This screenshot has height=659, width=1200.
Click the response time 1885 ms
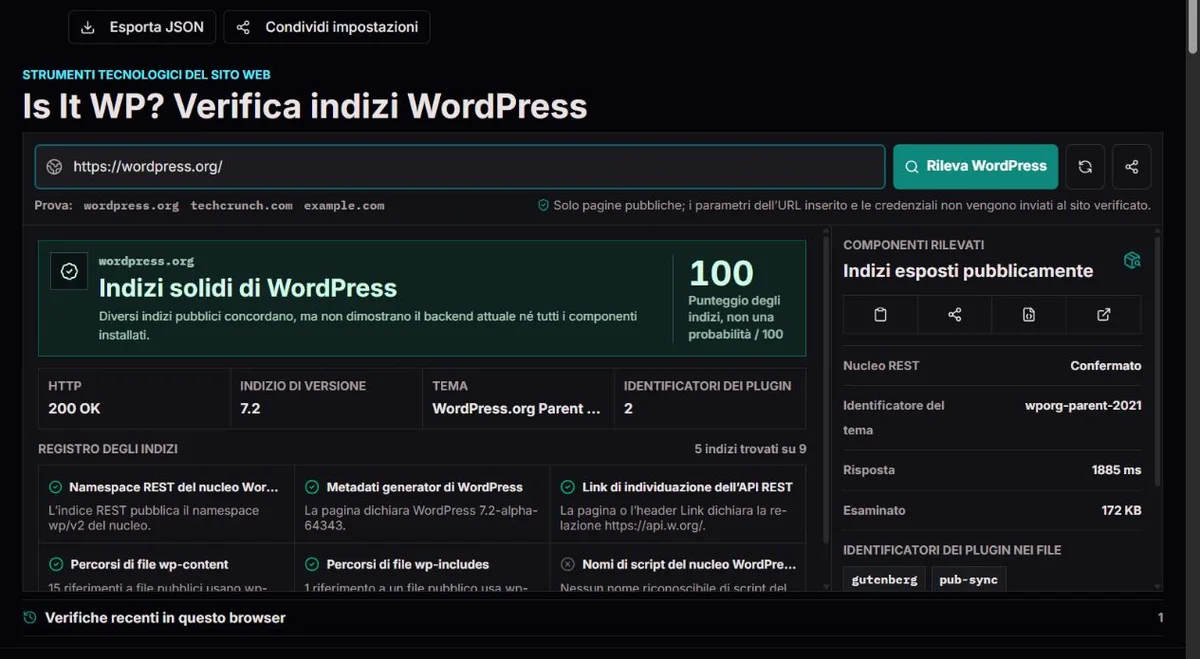coord(1116,470)
